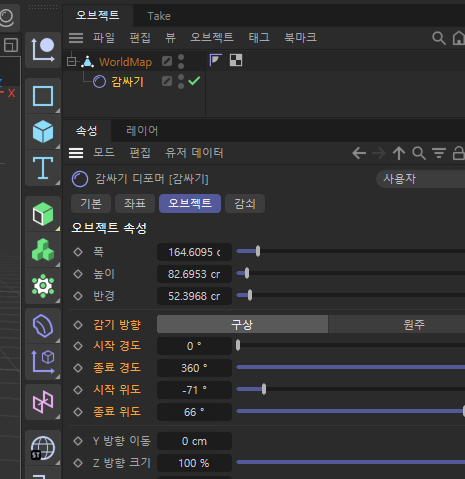
Task: Select the Text spline tool
Action: click(43, 168)
